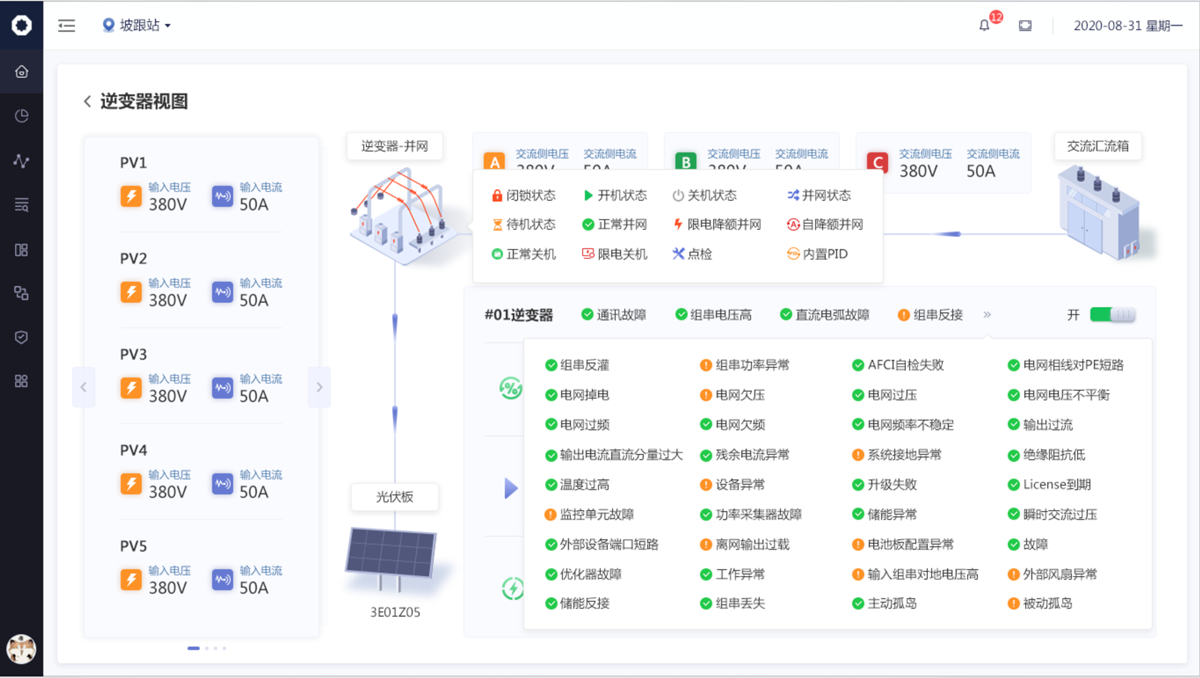
Task: Open the four-square apps grid icon
Action: pyautogui.click(x=21, y=381)
